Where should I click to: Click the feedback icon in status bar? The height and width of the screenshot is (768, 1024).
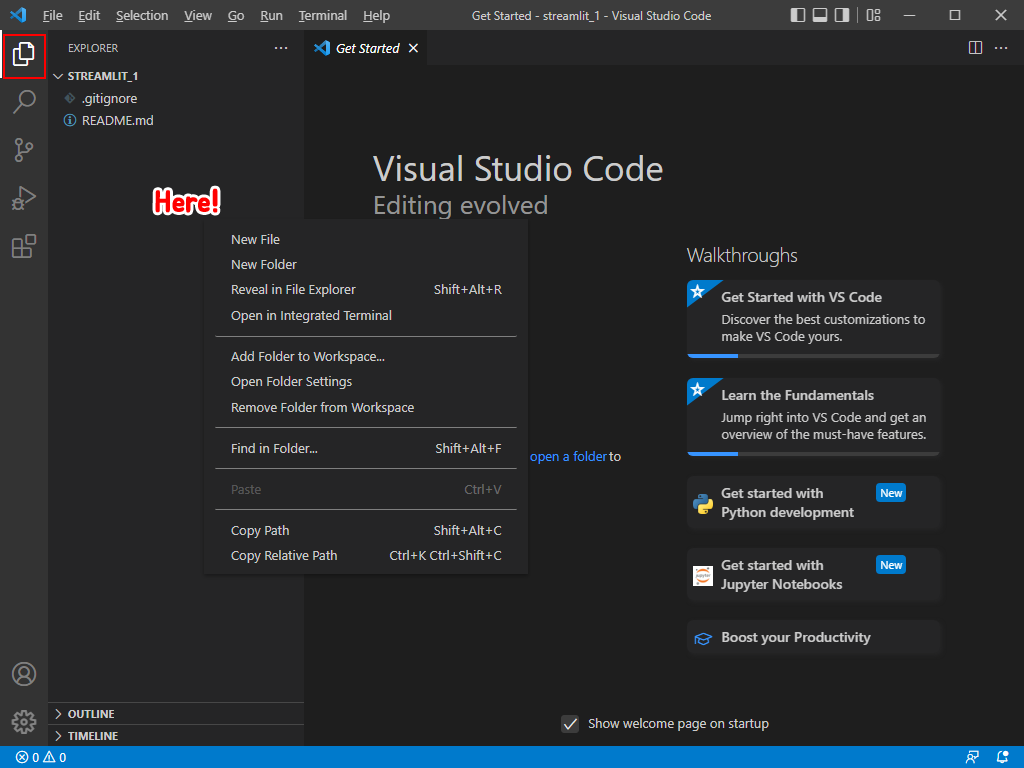[x=972, y=758]
